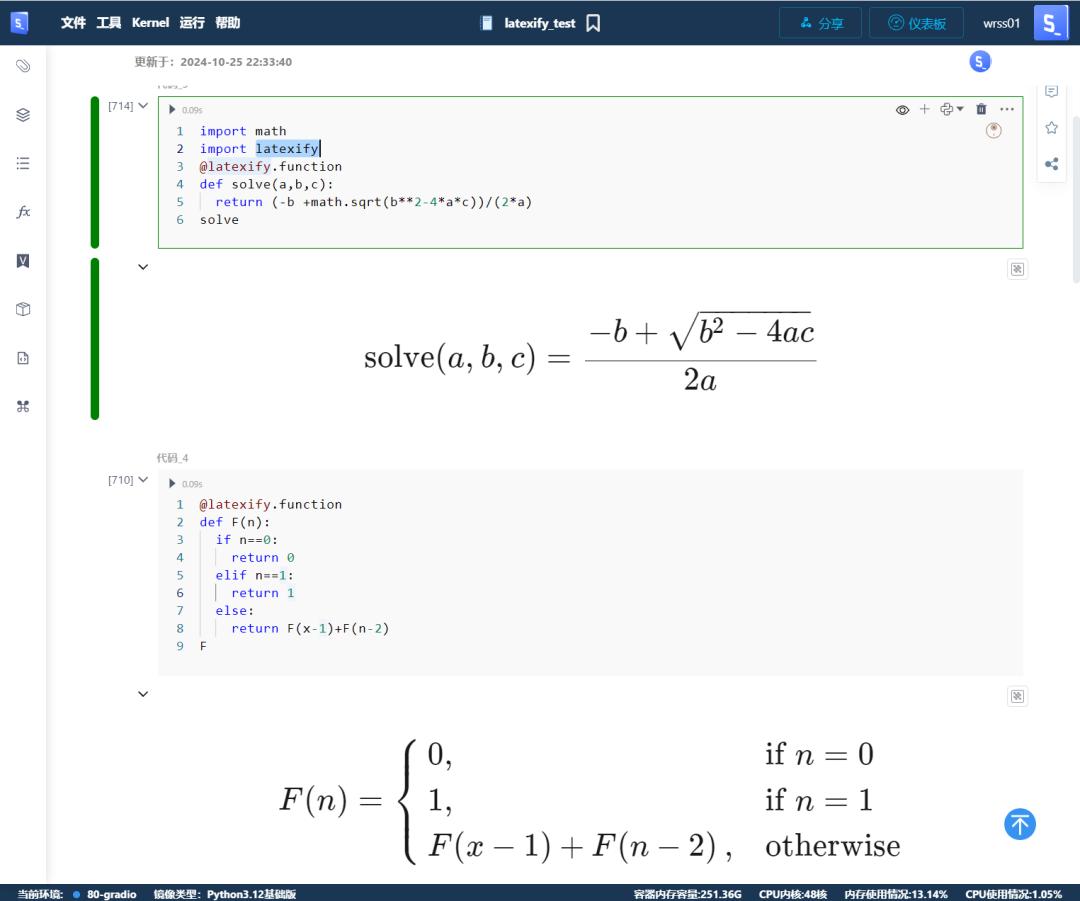Image resolution: width=1080 pixels, height=901 pixels.
Task: Collapse the solve formula output chevron
Action: click(x=142, y=267)
